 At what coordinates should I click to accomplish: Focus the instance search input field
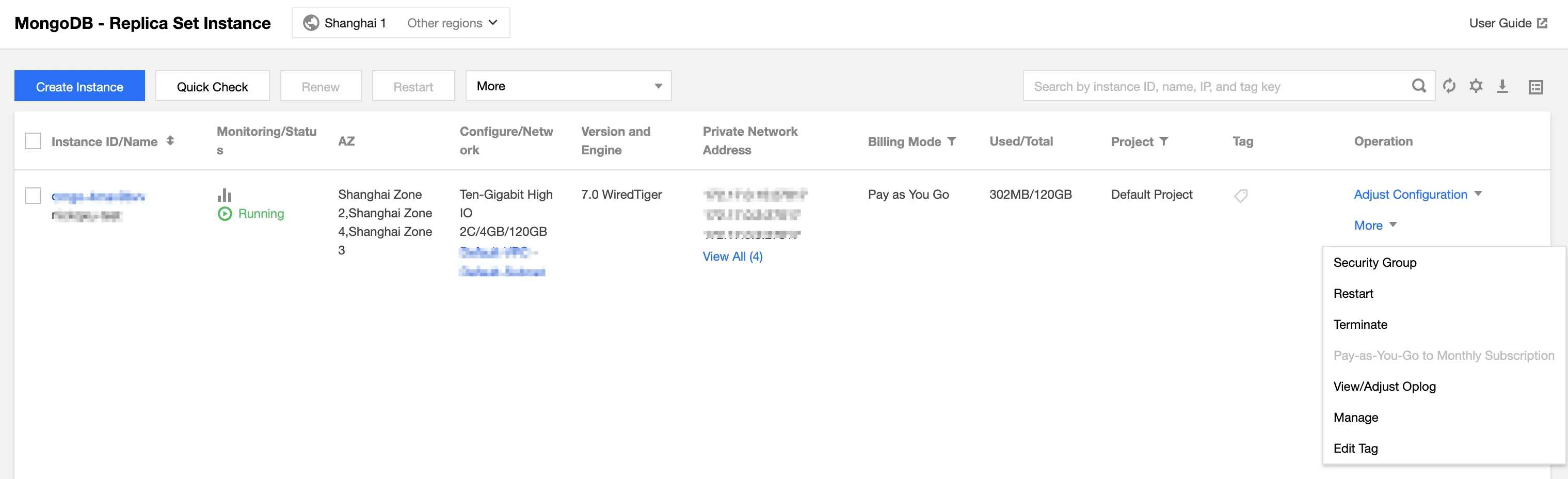[x=1218, y=86]
